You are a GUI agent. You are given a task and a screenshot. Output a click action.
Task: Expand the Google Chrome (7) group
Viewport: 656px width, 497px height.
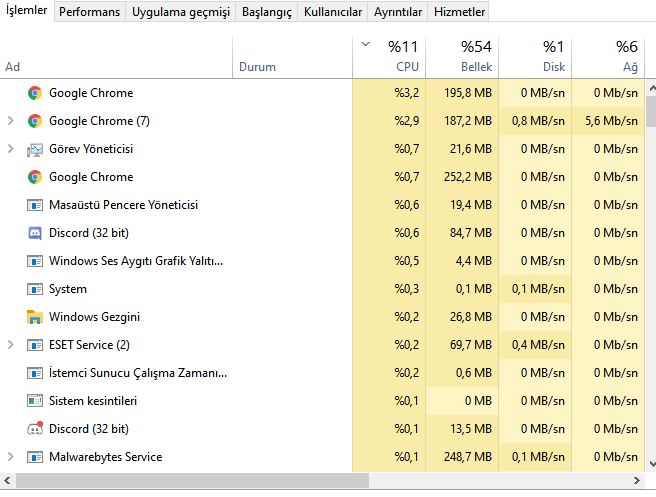point(11,121)
